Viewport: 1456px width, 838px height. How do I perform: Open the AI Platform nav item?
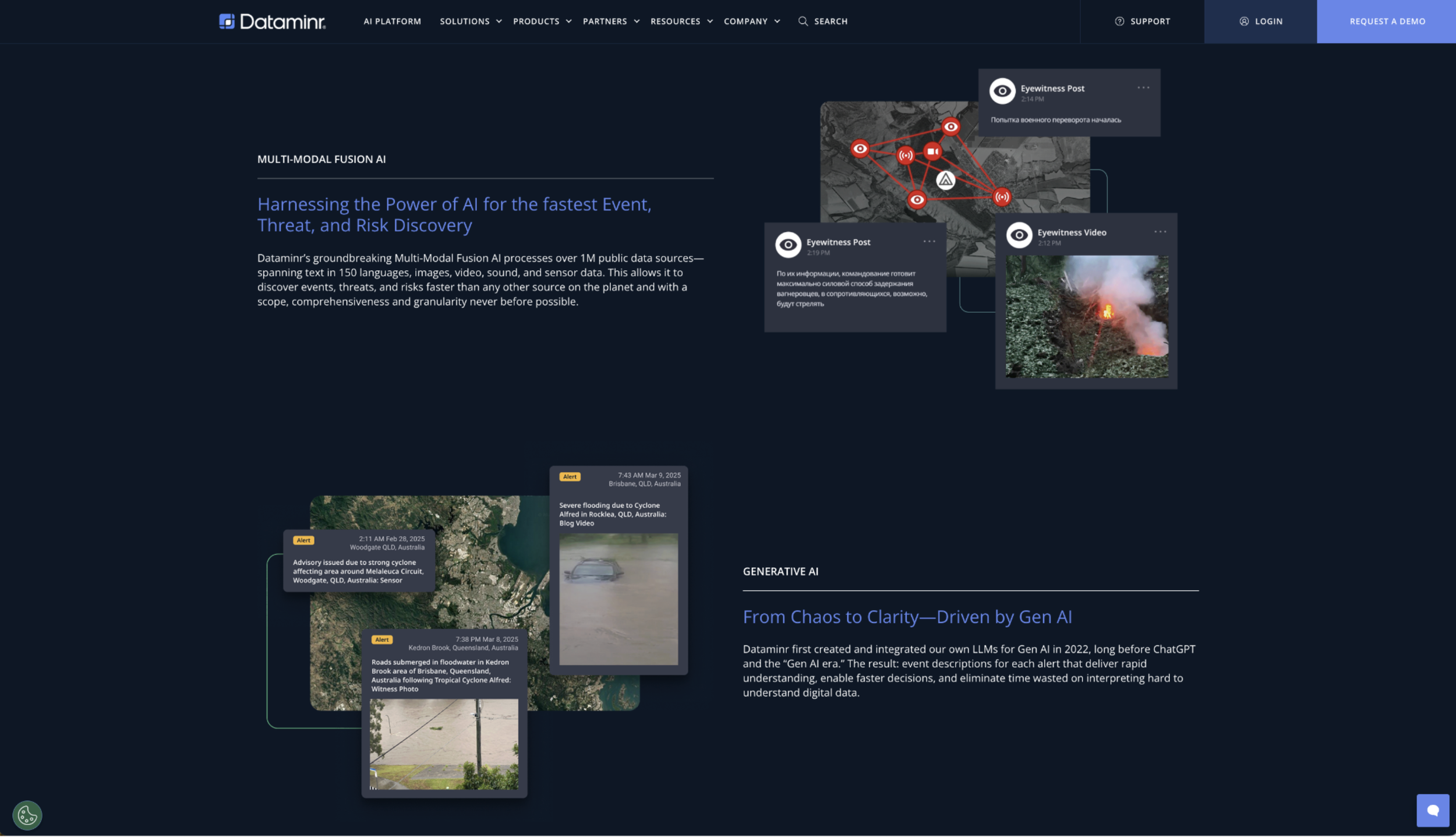click(392, 22)
